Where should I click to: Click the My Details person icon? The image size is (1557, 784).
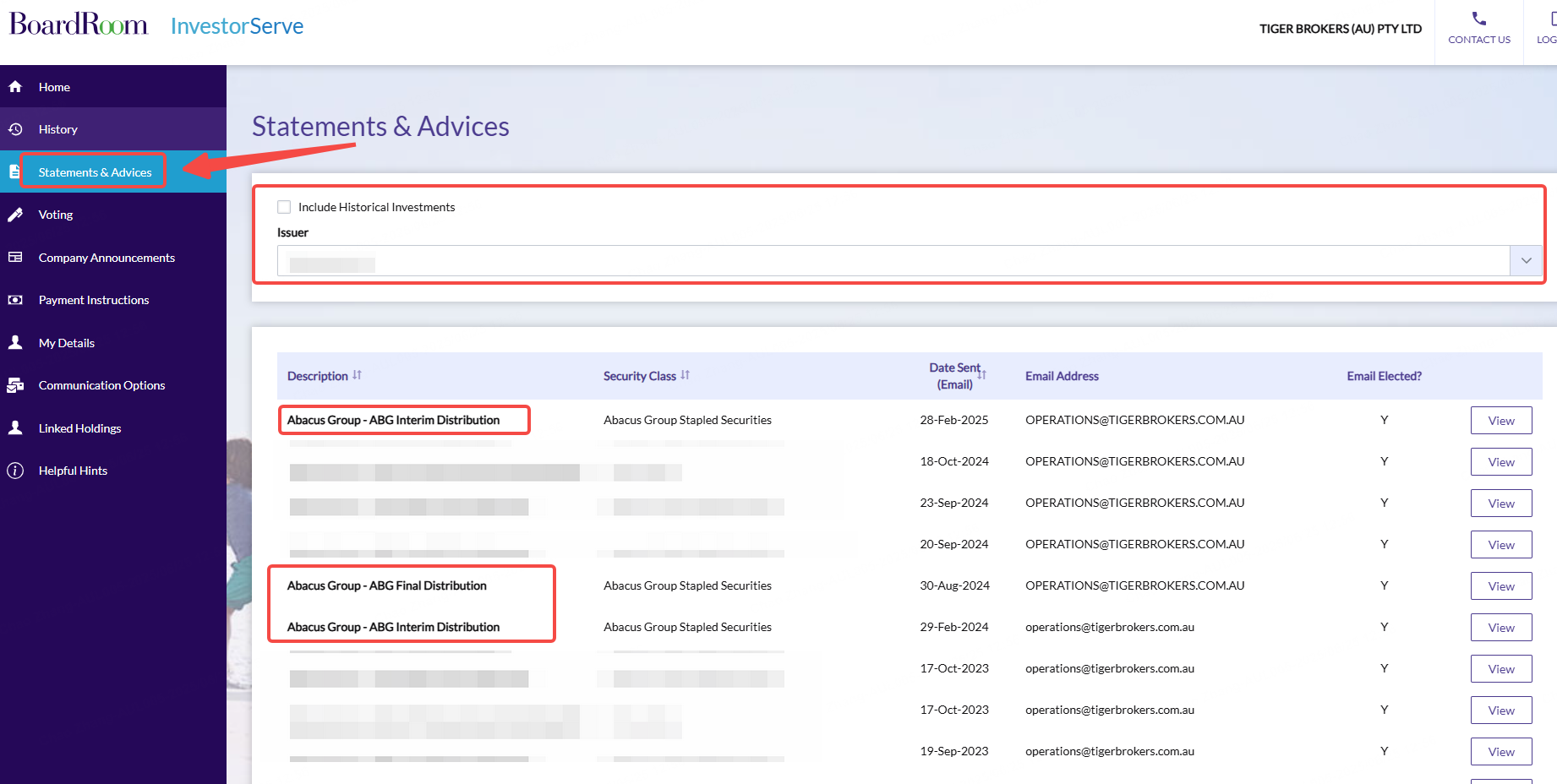pos(15,342)
